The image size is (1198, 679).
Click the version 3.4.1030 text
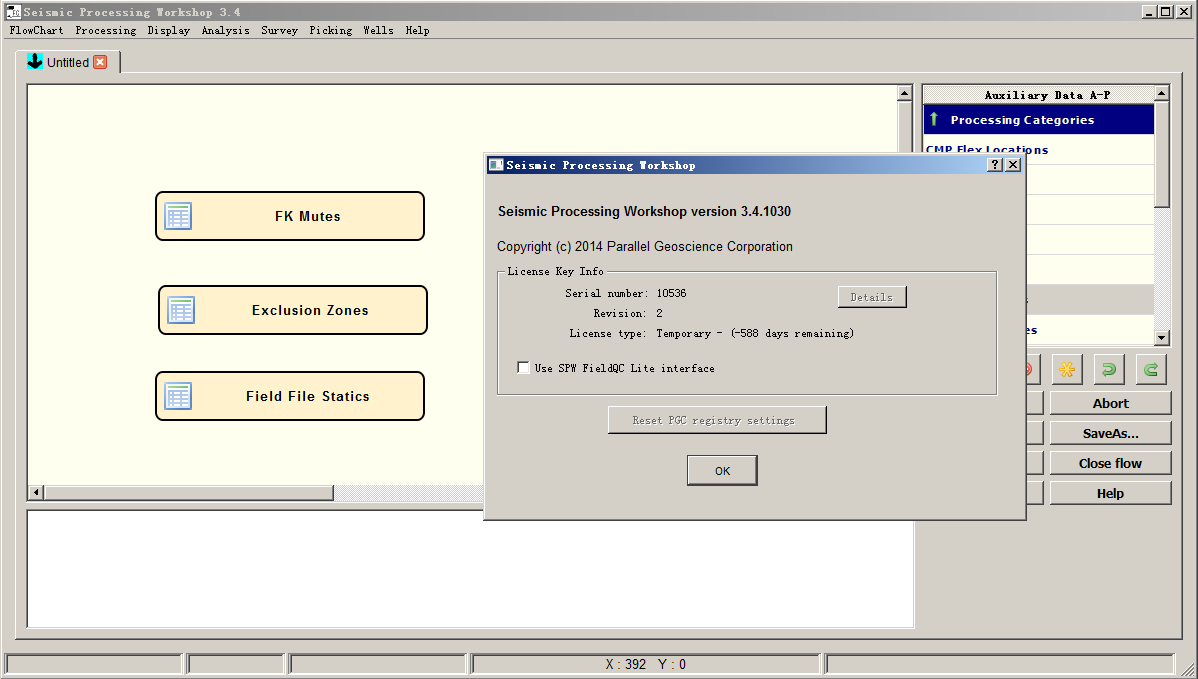click(644, 212)
